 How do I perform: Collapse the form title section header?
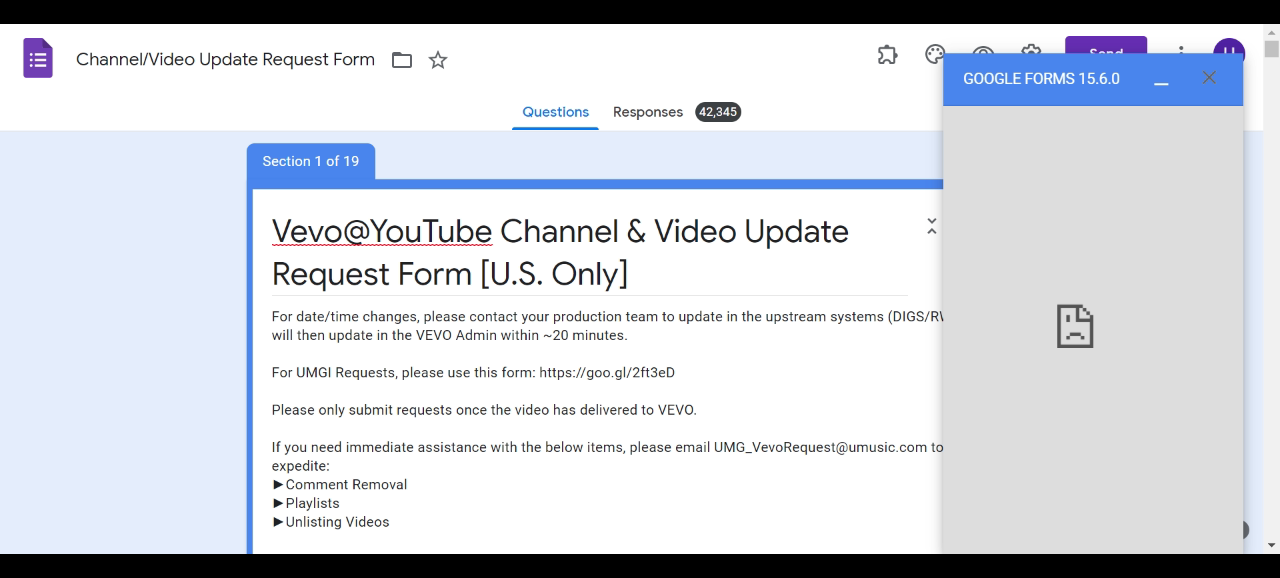(x=931, y=226)
